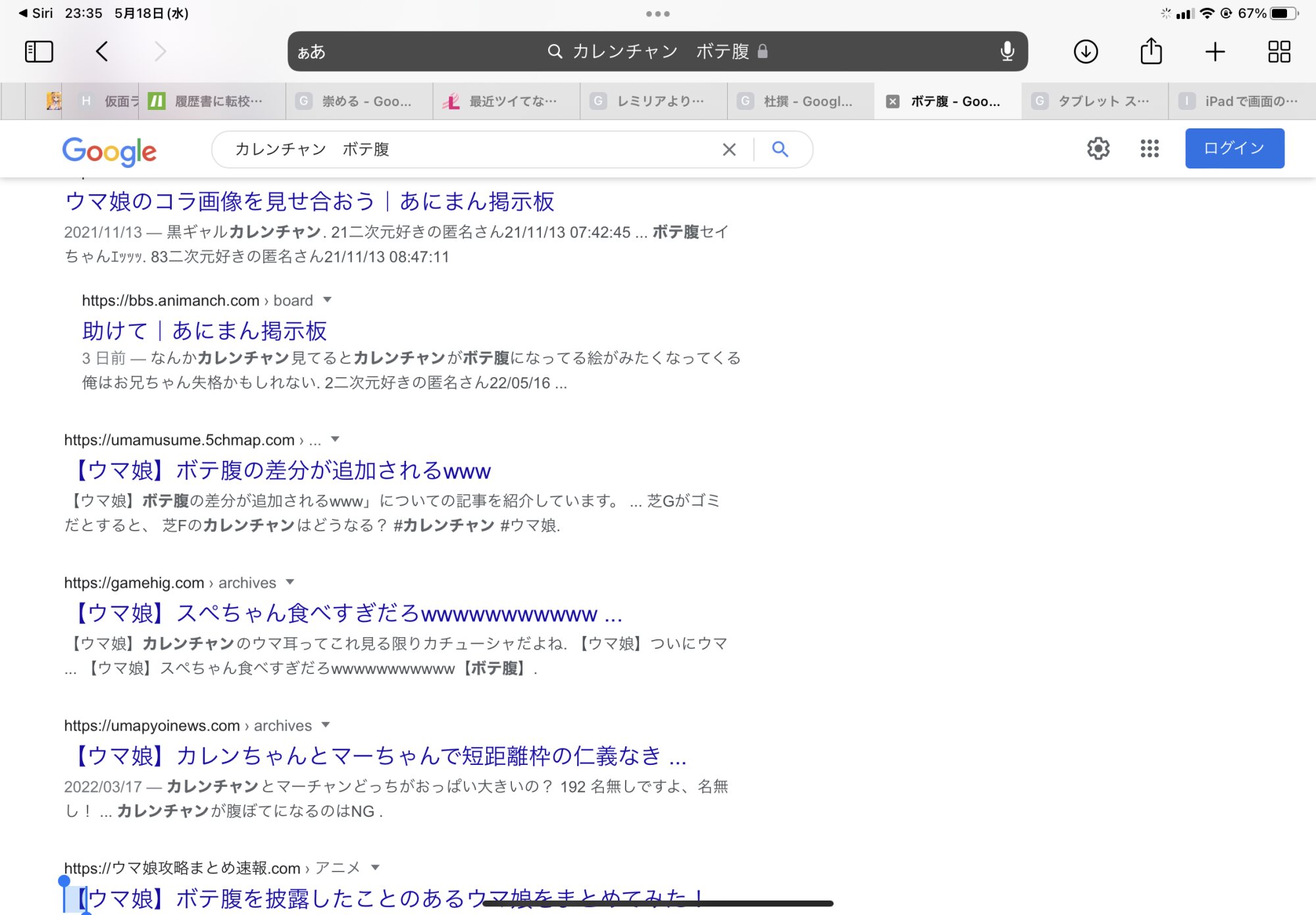The image size is (1316, 915).
Task: Go back to the previous page
Action: (x=102, y=51)
